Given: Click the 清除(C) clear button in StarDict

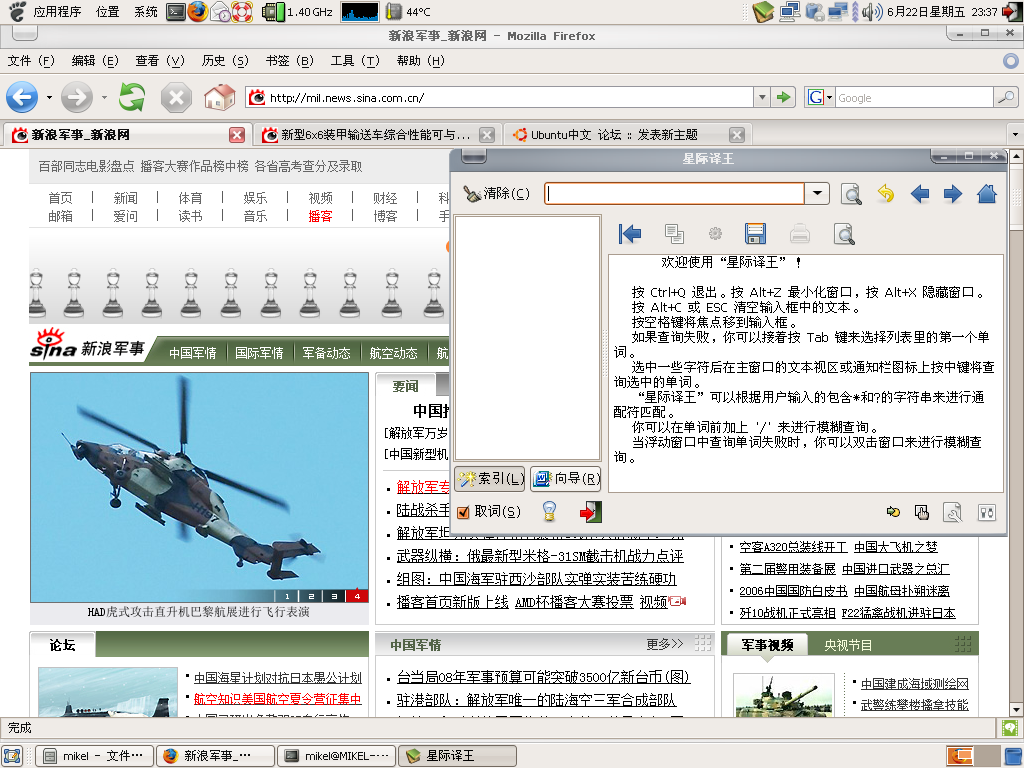Looking at the screenshot, I should point(496,193).
